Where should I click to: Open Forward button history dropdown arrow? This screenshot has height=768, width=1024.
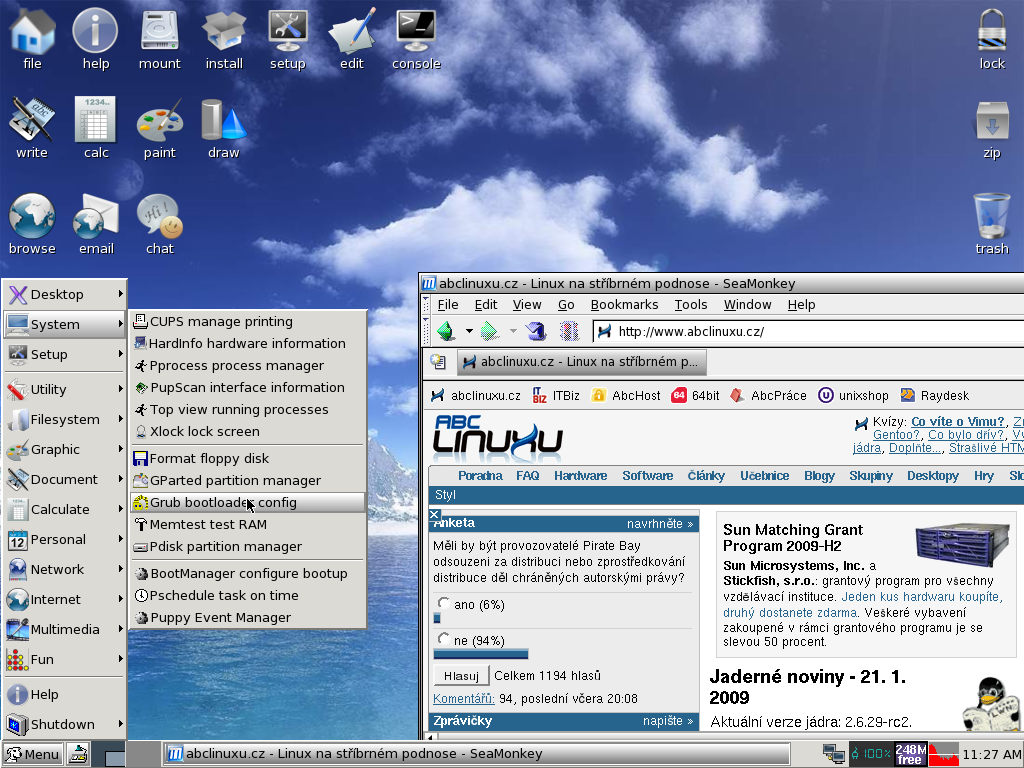(513, 331)
